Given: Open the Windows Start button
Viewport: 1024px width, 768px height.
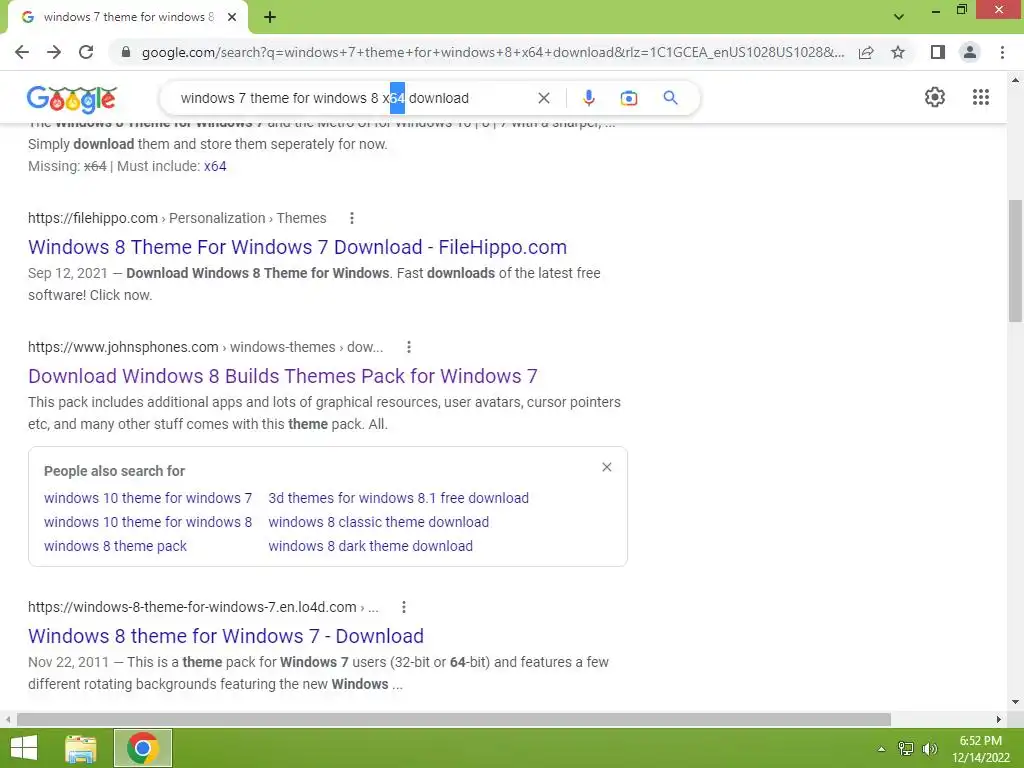Looking at the screenshot, I should tap(24, 748).
